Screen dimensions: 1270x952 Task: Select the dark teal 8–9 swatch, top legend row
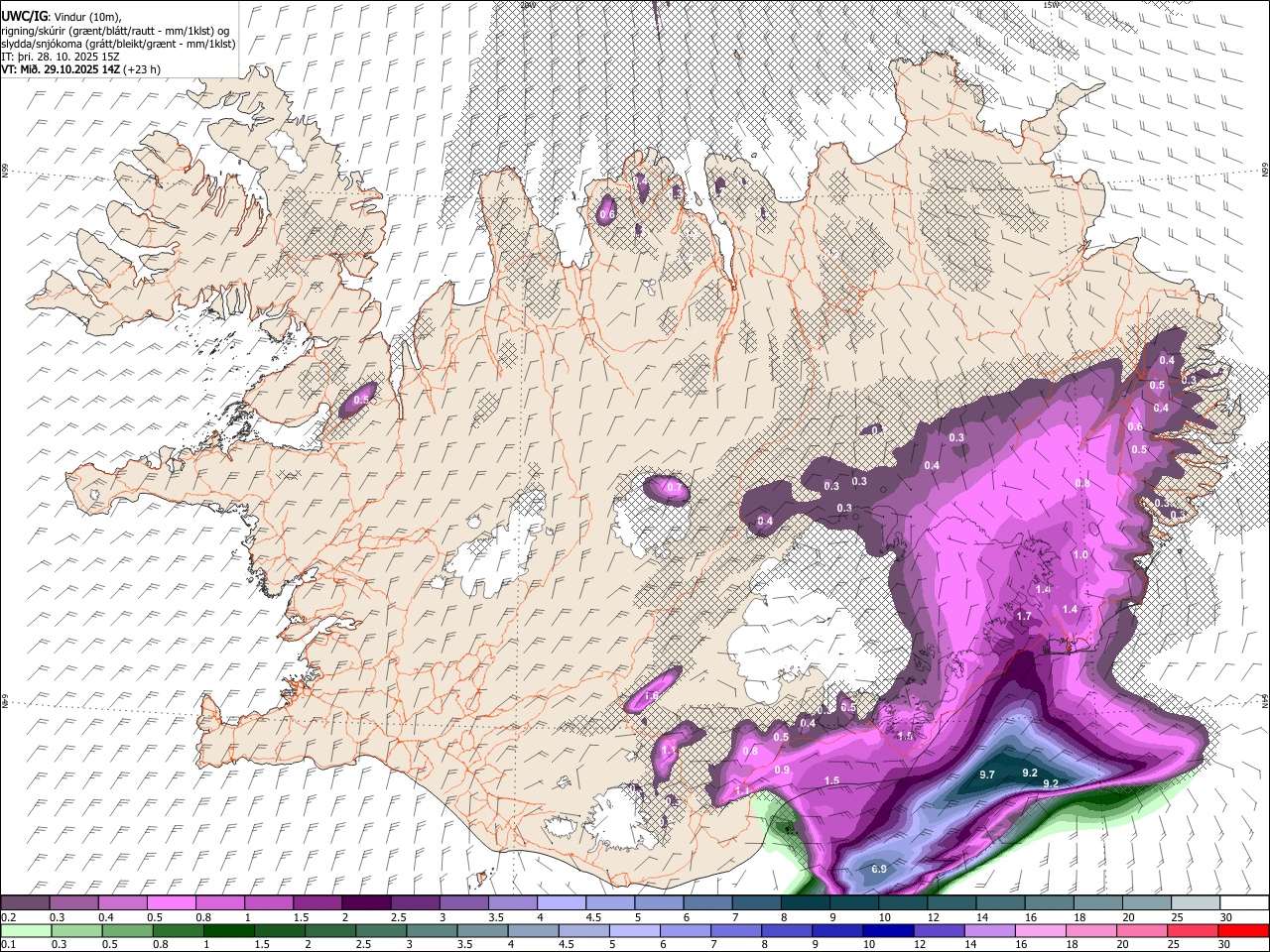tap(807, 902)
